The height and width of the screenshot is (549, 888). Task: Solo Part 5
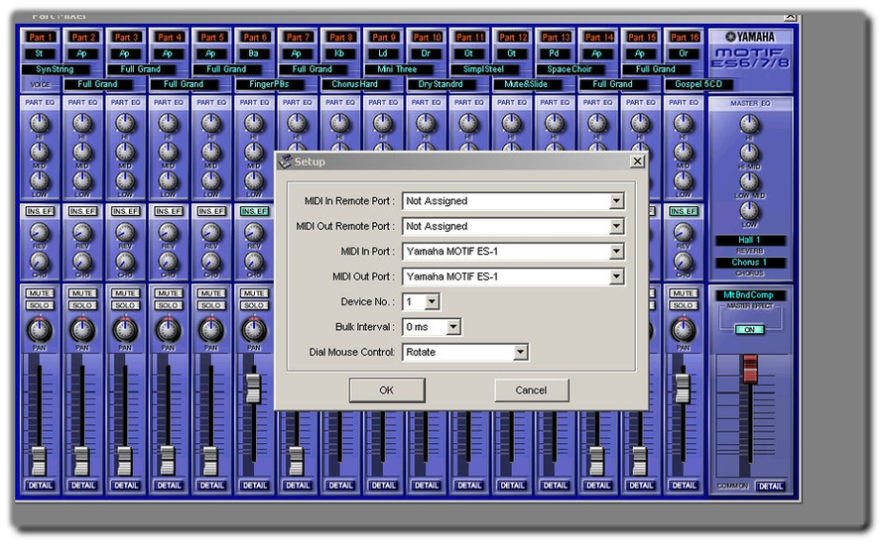pyautogui.click(x=211, y=305)
